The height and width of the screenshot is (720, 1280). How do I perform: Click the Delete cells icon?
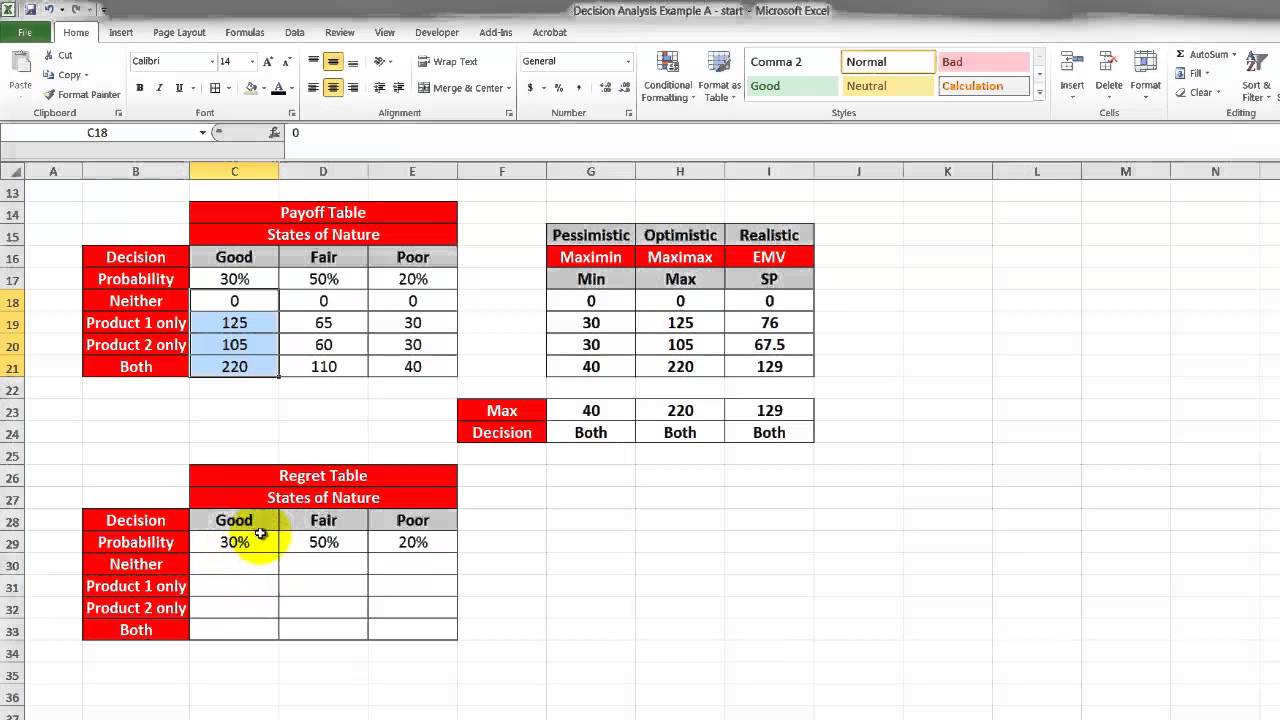coord(1108,63)
